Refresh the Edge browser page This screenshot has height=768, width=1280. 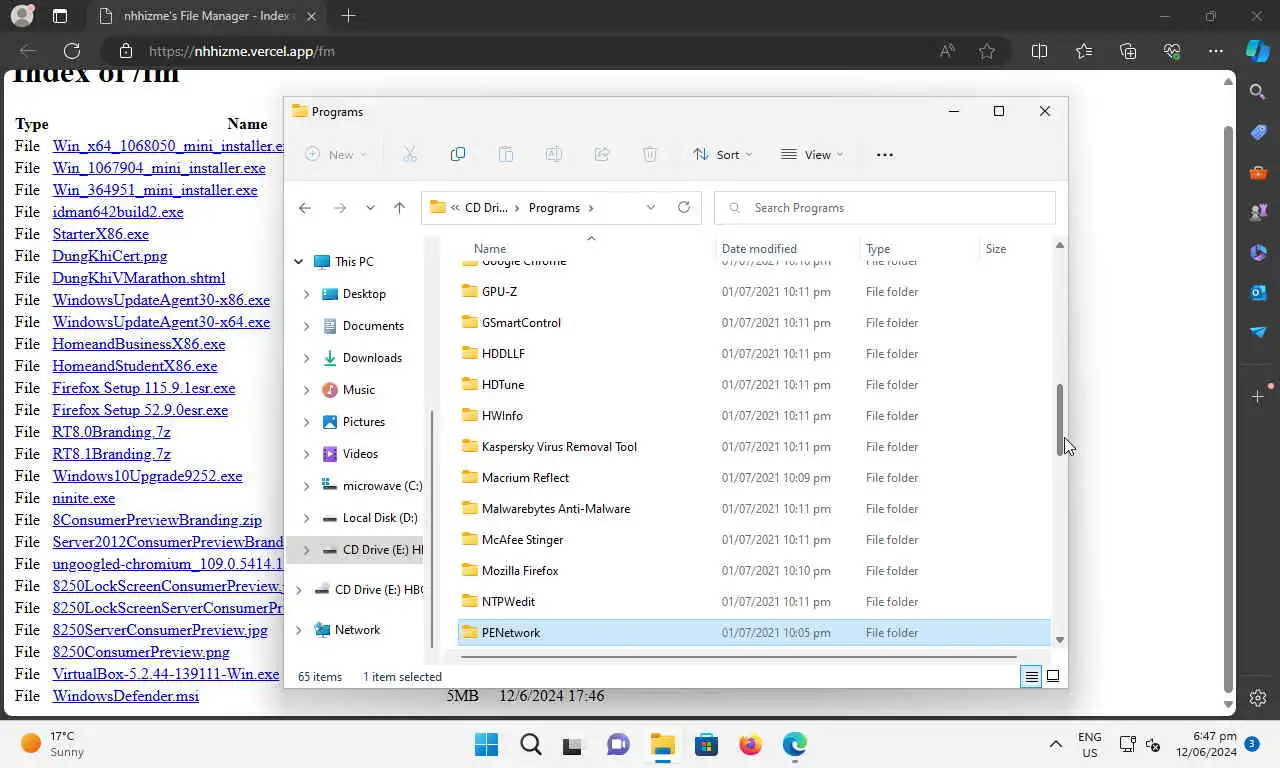point(72,51)
